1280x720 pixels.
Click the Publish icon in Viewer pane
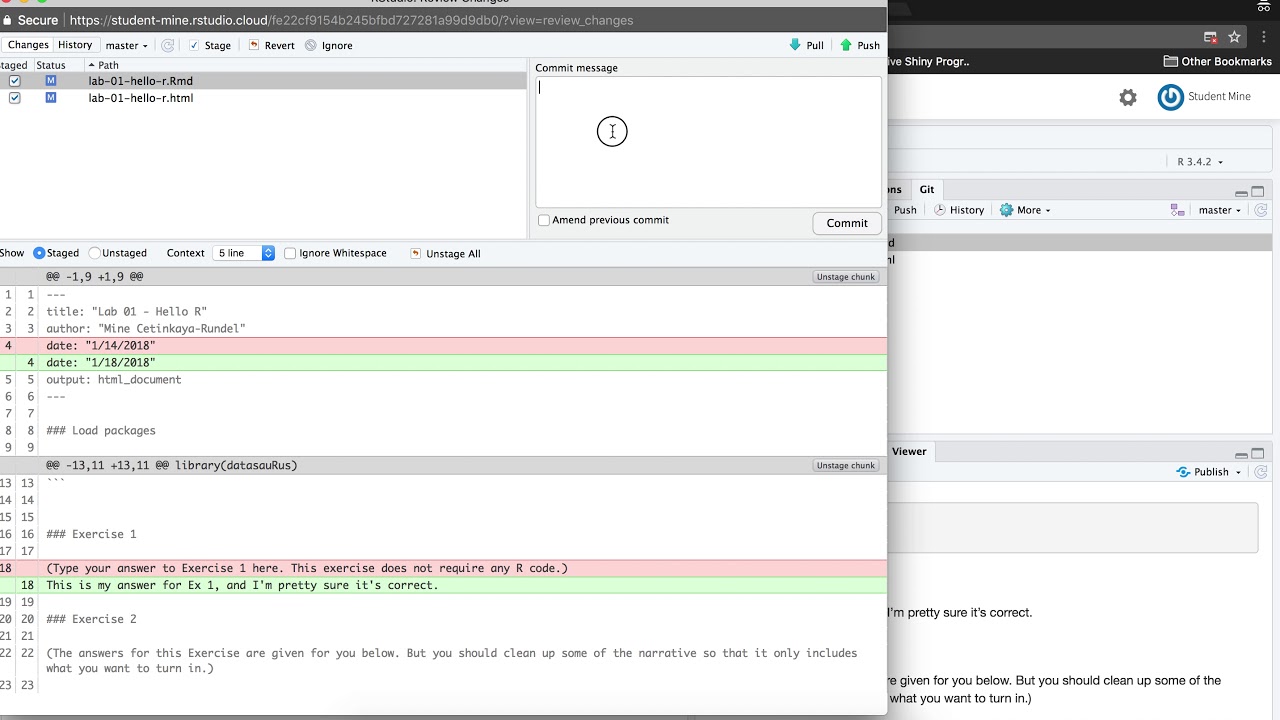pyautogui.click(x=1183, y=472)
